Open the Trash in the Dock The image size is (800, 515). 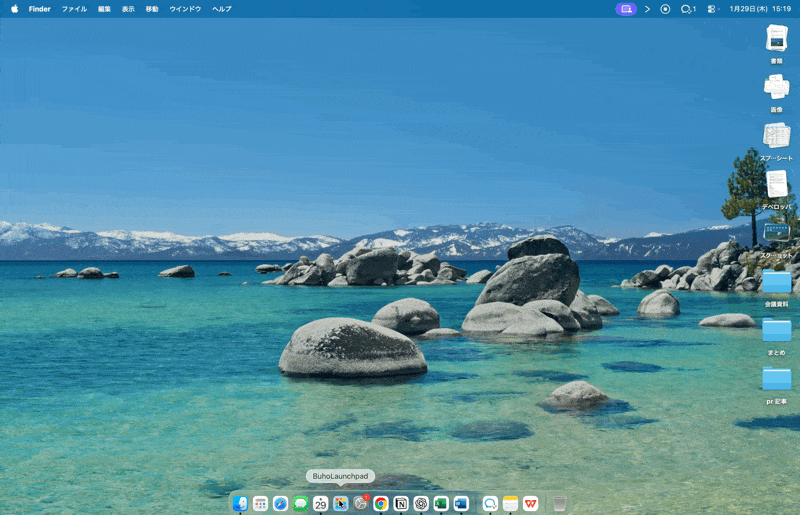pyautogui.click(x=559, y=504)
